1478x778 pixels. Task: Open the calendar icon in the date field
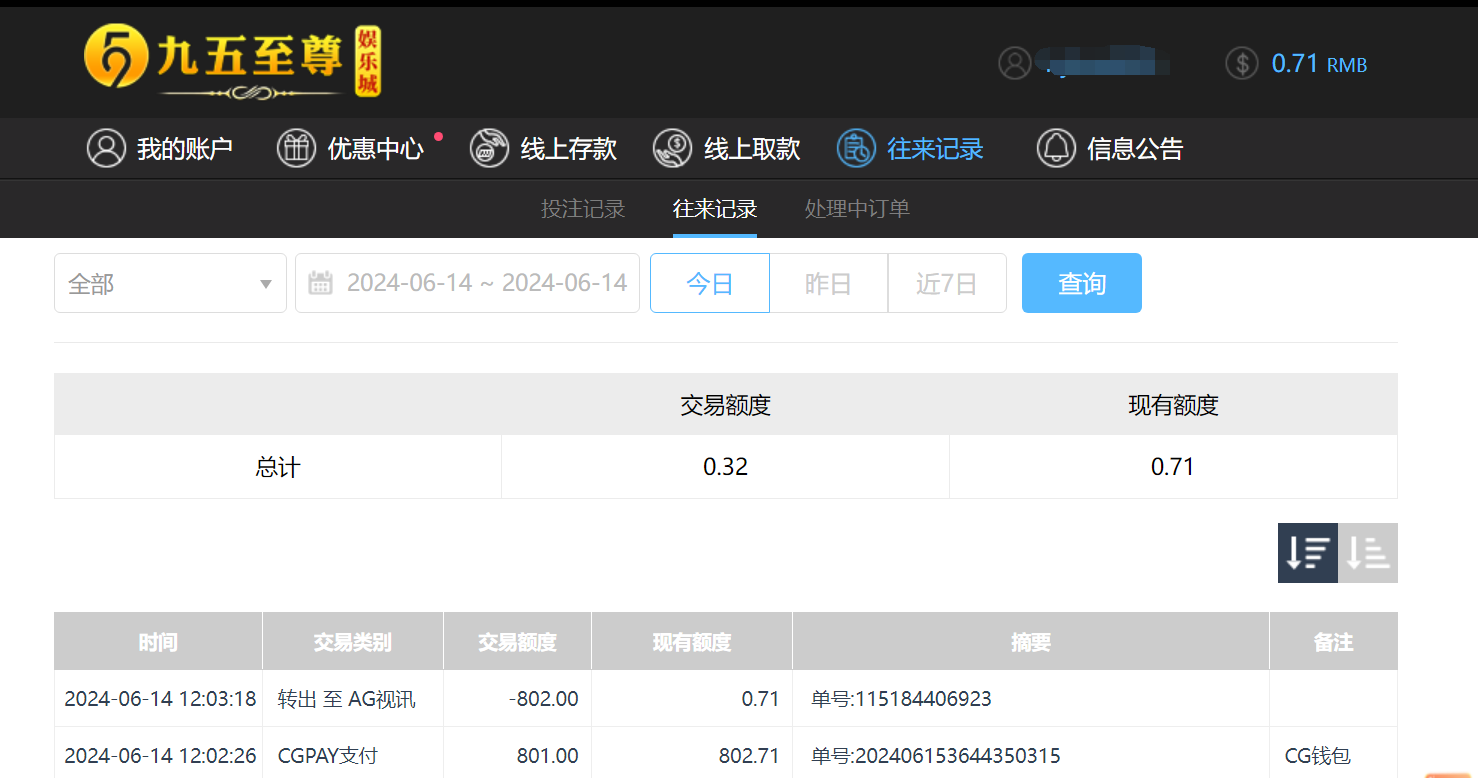coord(320,283)
